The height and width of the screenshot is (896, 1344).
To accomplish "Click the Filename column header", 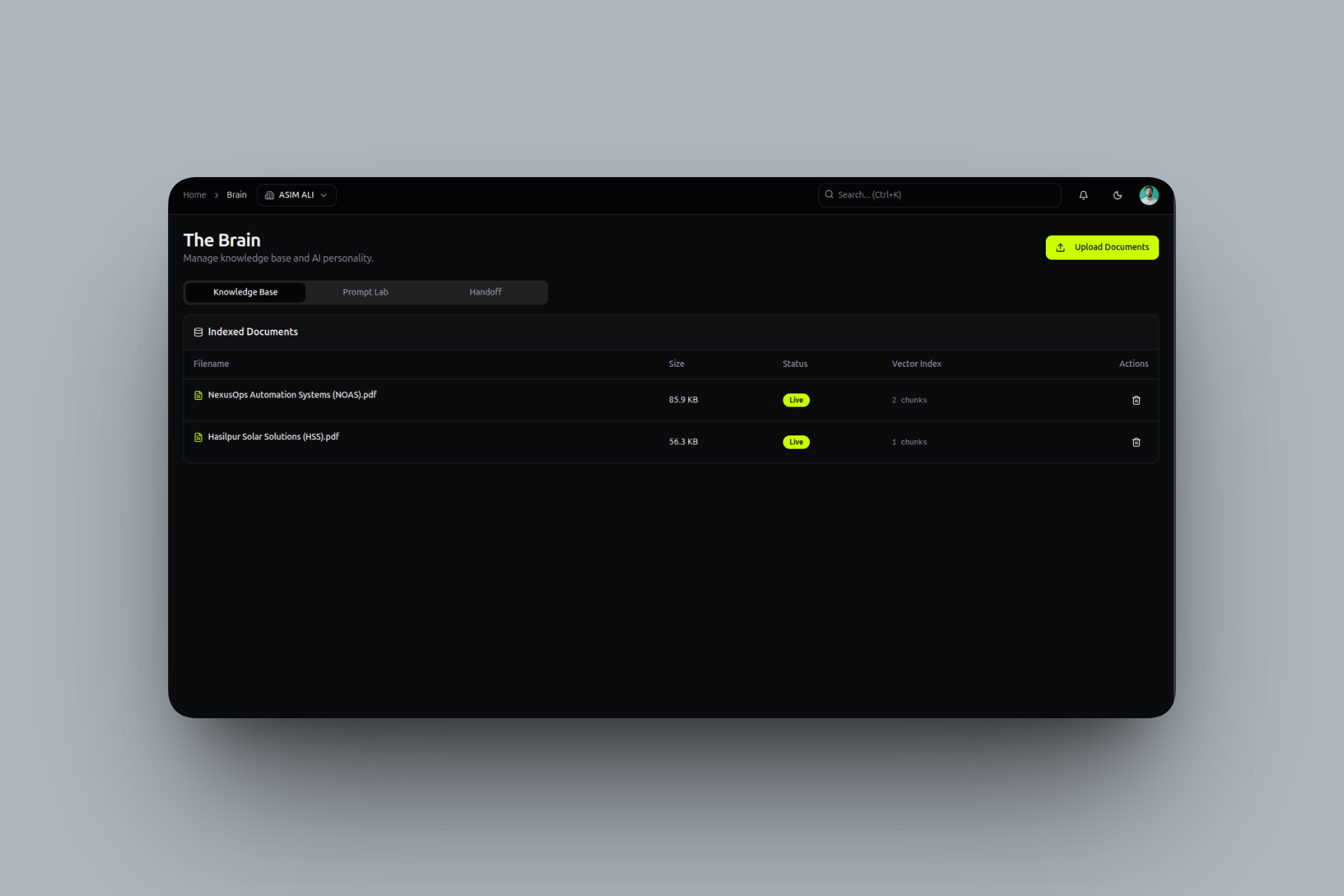I will tap(211, 364).
